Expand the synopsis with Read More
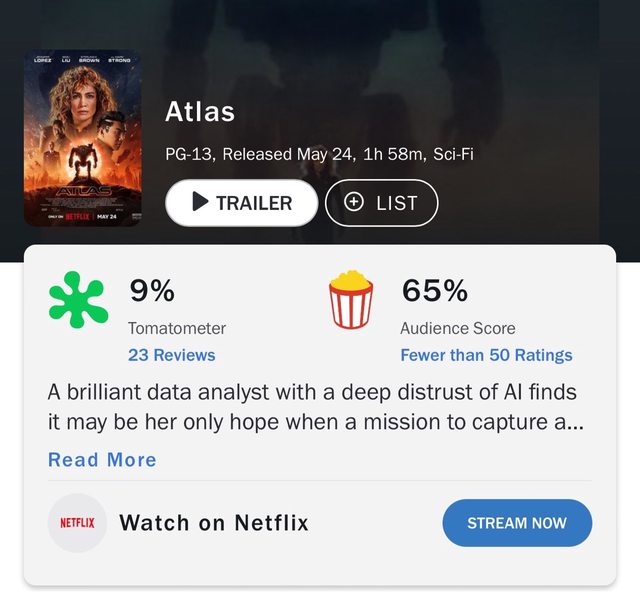Screen dimensions: 640x596 click(x=102, y=460)
